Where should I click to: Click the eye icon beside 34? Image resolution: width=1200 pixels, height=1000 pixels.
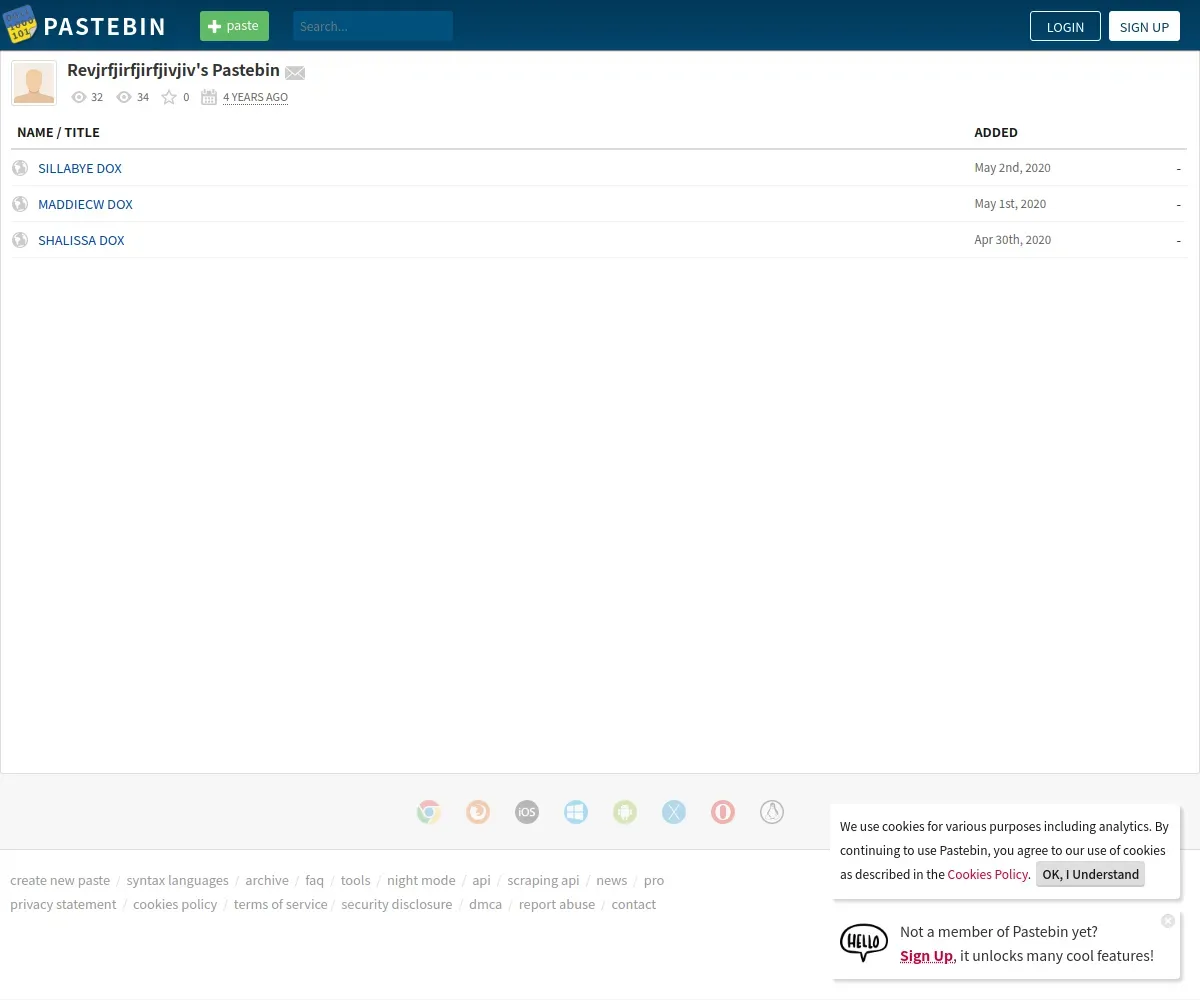(x=124, y=97)
